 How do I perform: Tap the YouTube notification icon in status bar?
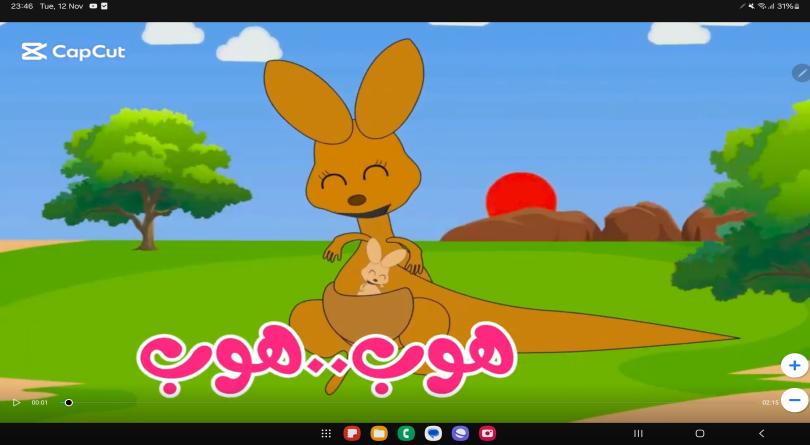[94, 6]
